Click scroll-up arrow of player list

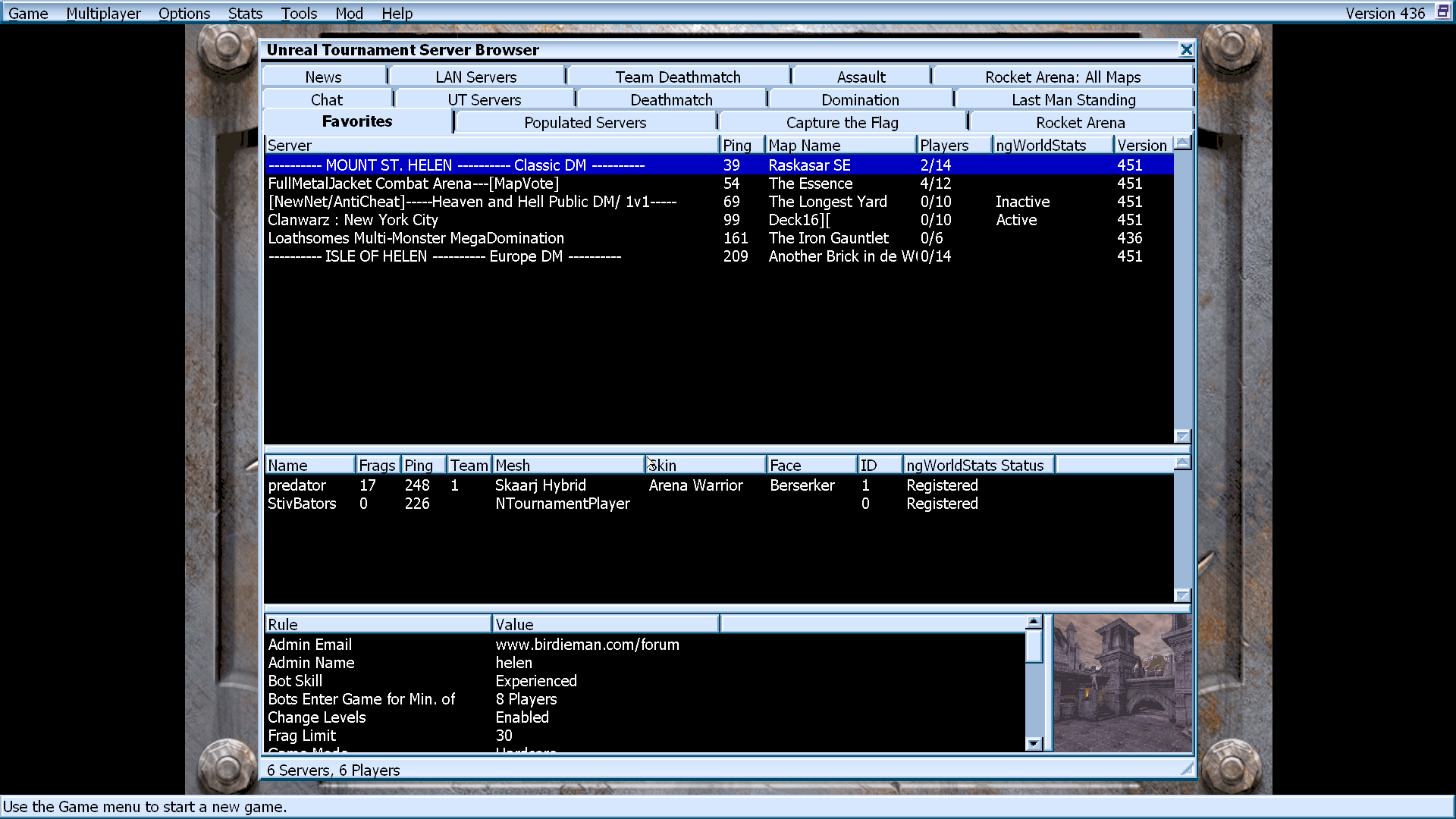[x=1182, y=463]
